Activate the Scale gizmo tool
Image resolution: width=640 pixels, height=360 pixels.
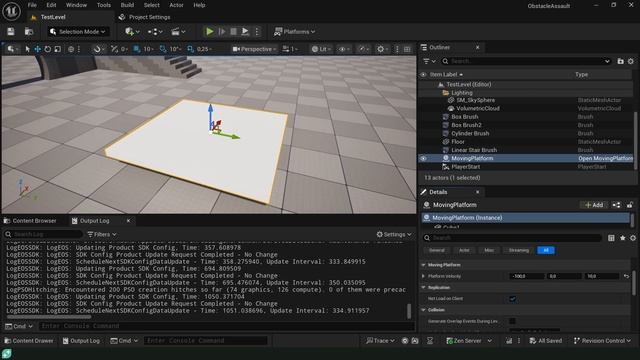pyautogui.click(x=58, y=49)
